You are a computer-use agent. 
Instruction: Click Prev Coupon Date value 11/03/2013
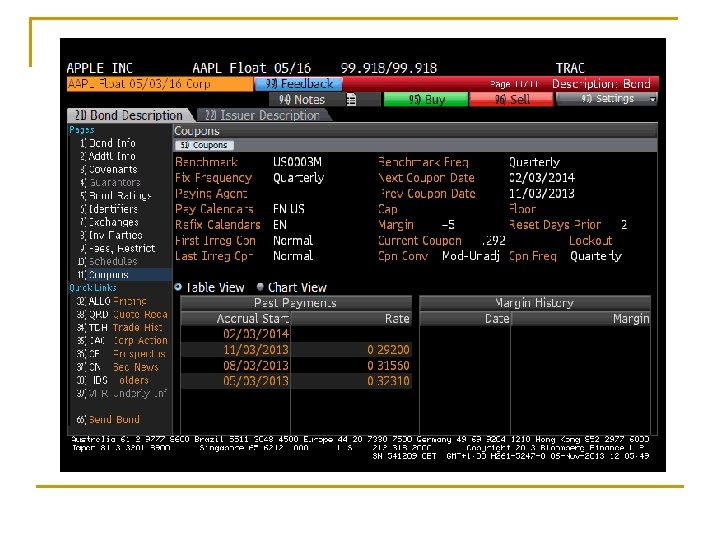tap(542, 193)
